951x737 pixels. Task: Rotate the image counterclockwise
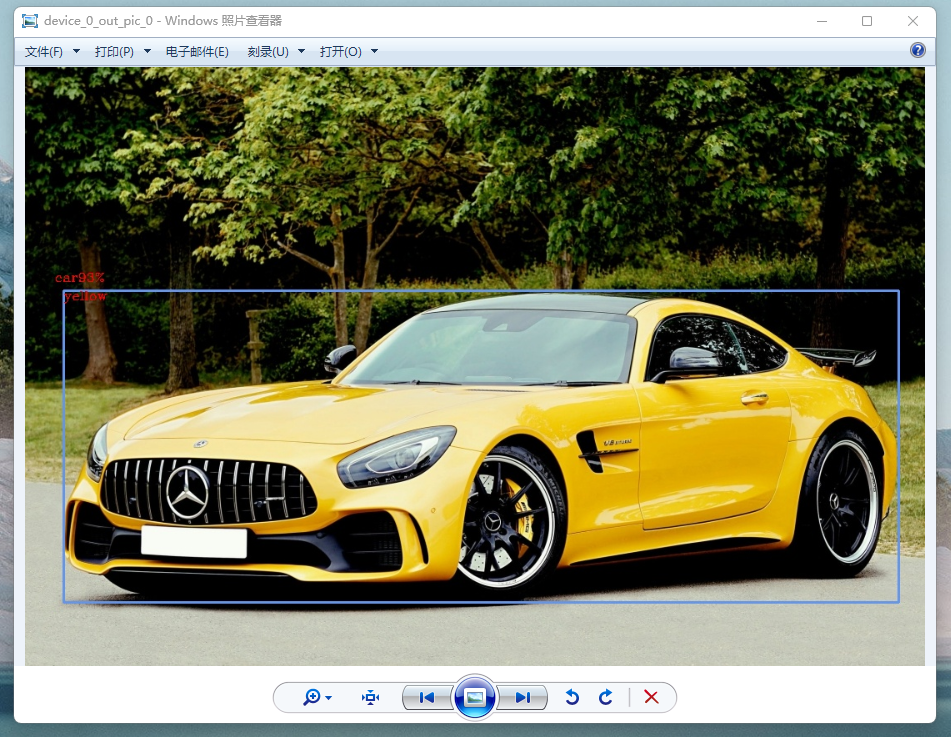572,698
